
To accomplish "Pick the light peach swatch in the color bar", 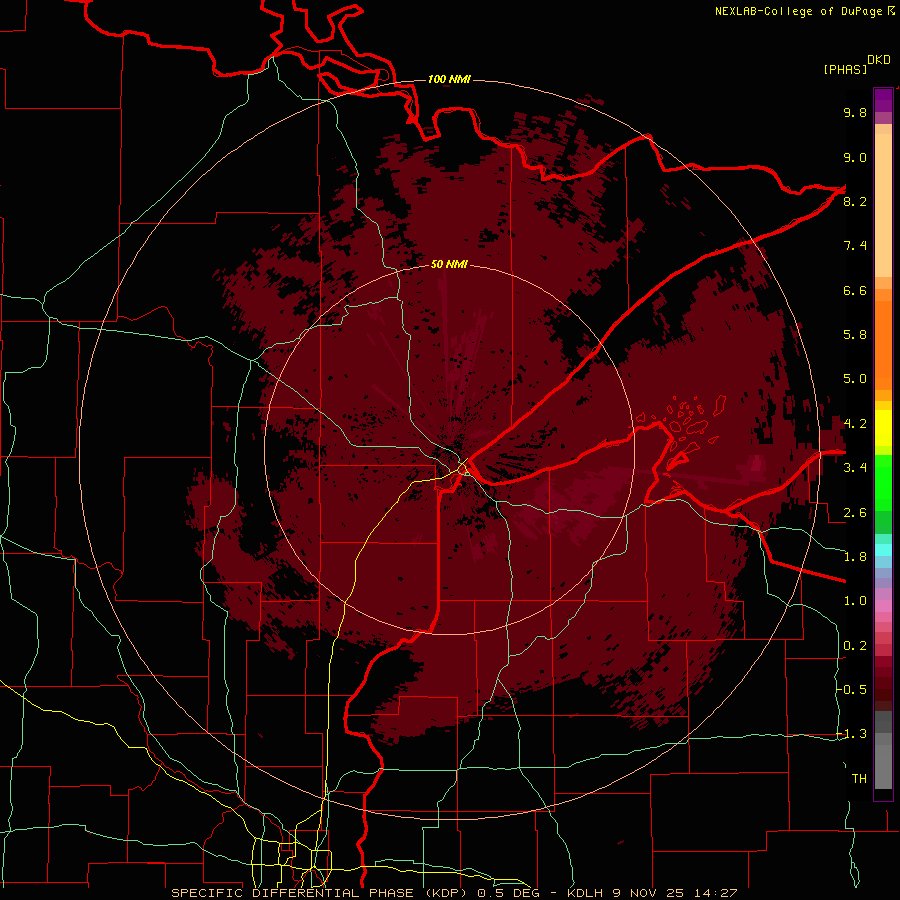I will coord(883,205).
